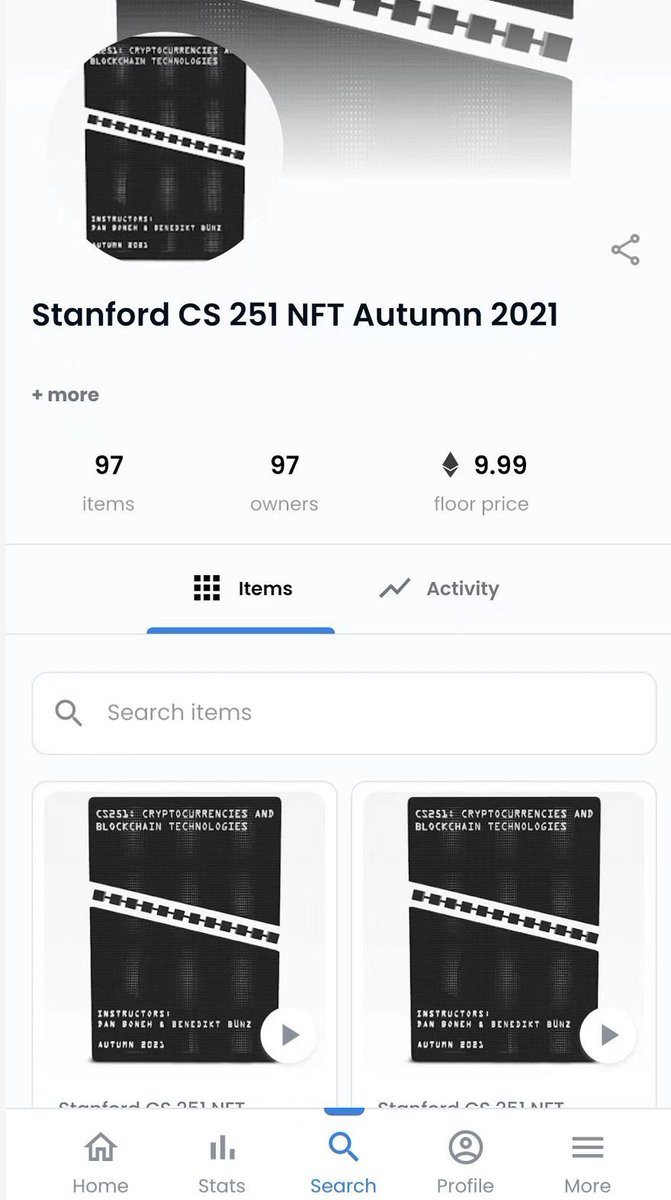The height and width of the screenshot is (1200, 671).
Task: Tap the Ethereum icon beside floor price
Action: point(450,465)
